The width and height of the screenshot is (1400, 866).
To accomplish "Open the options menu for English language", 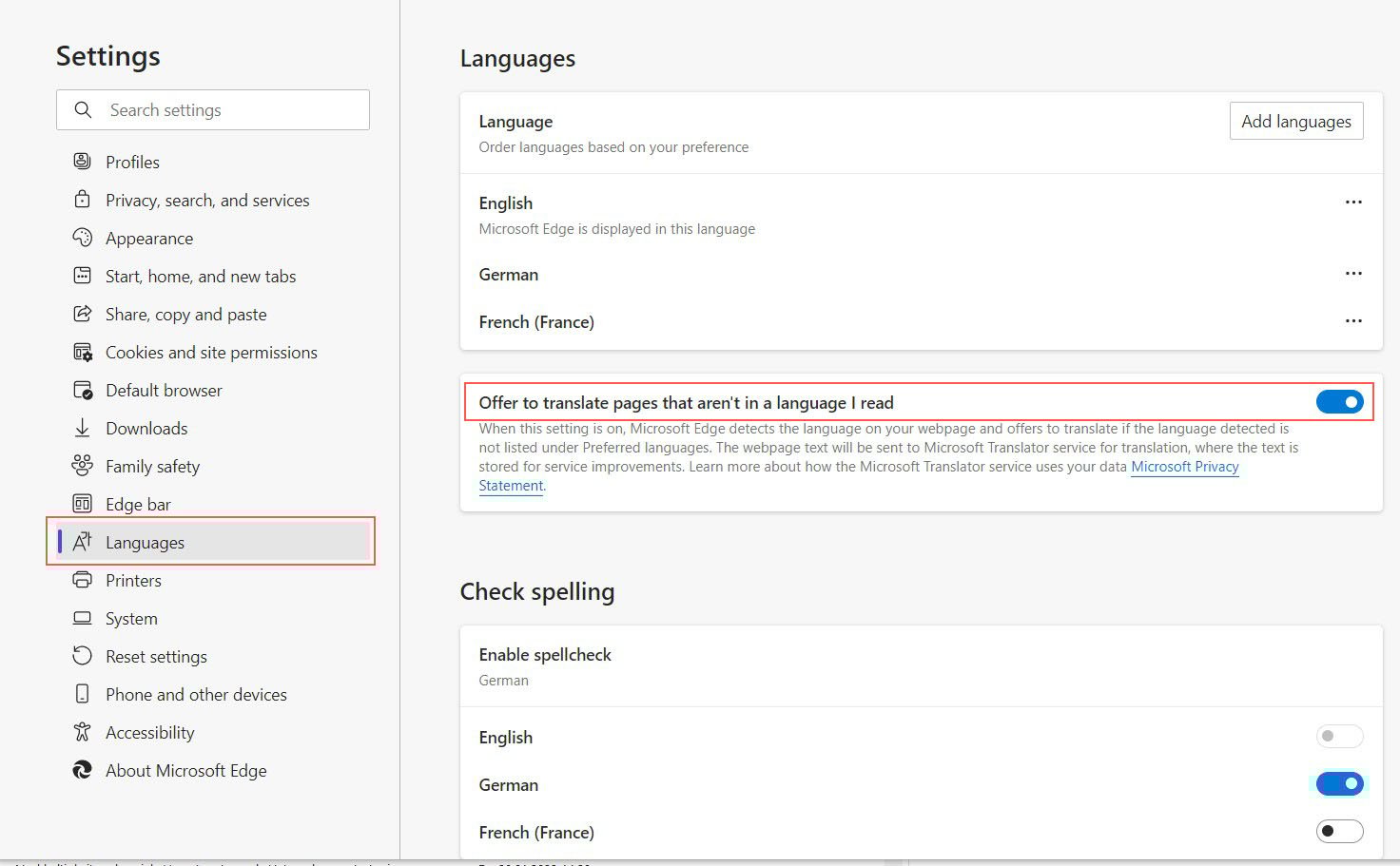I will click(x=1353, y=202).
